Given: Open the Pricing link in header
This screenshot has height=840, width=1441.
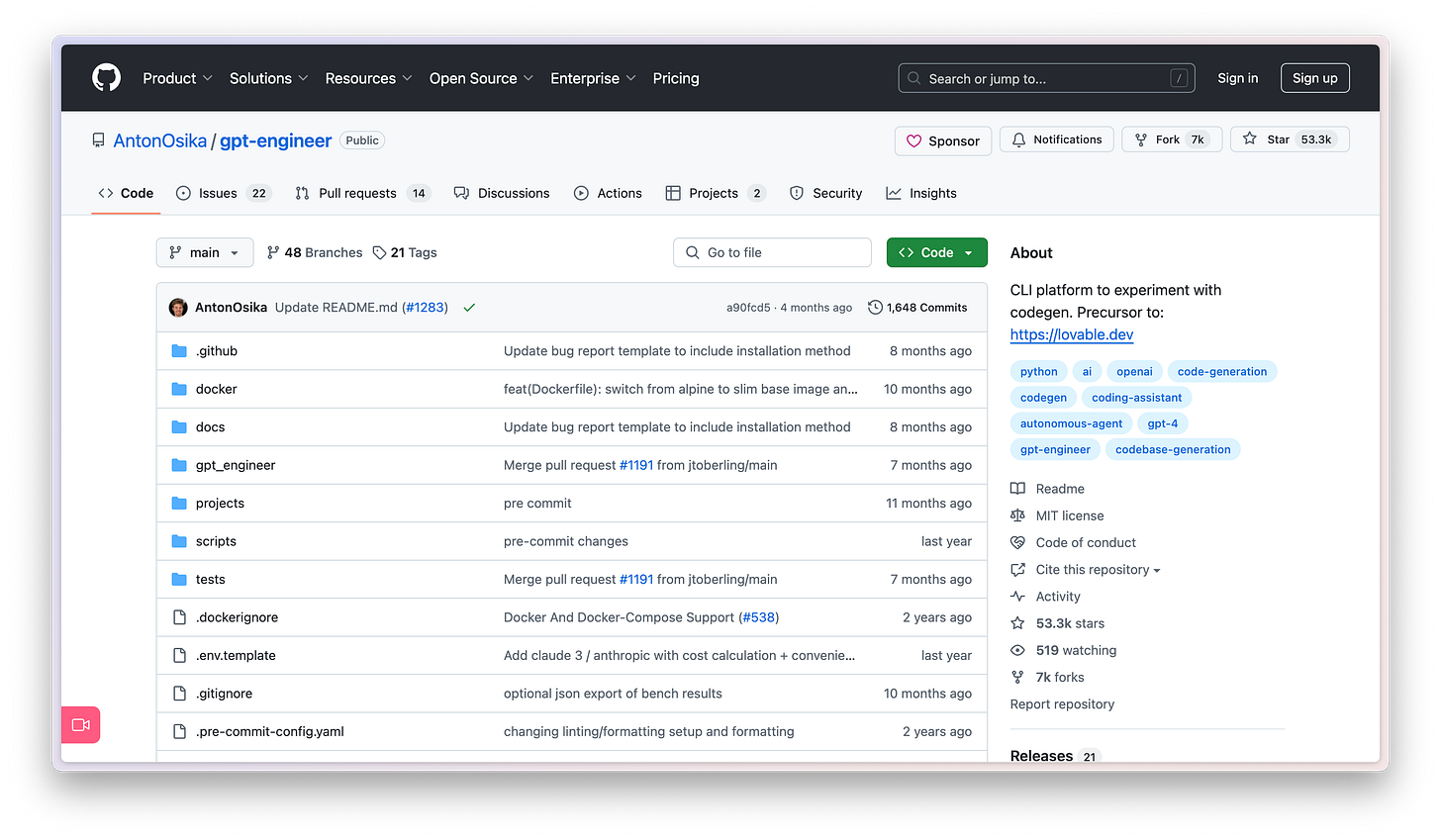Looking at the screenshot, I should [x=676, y=78].
